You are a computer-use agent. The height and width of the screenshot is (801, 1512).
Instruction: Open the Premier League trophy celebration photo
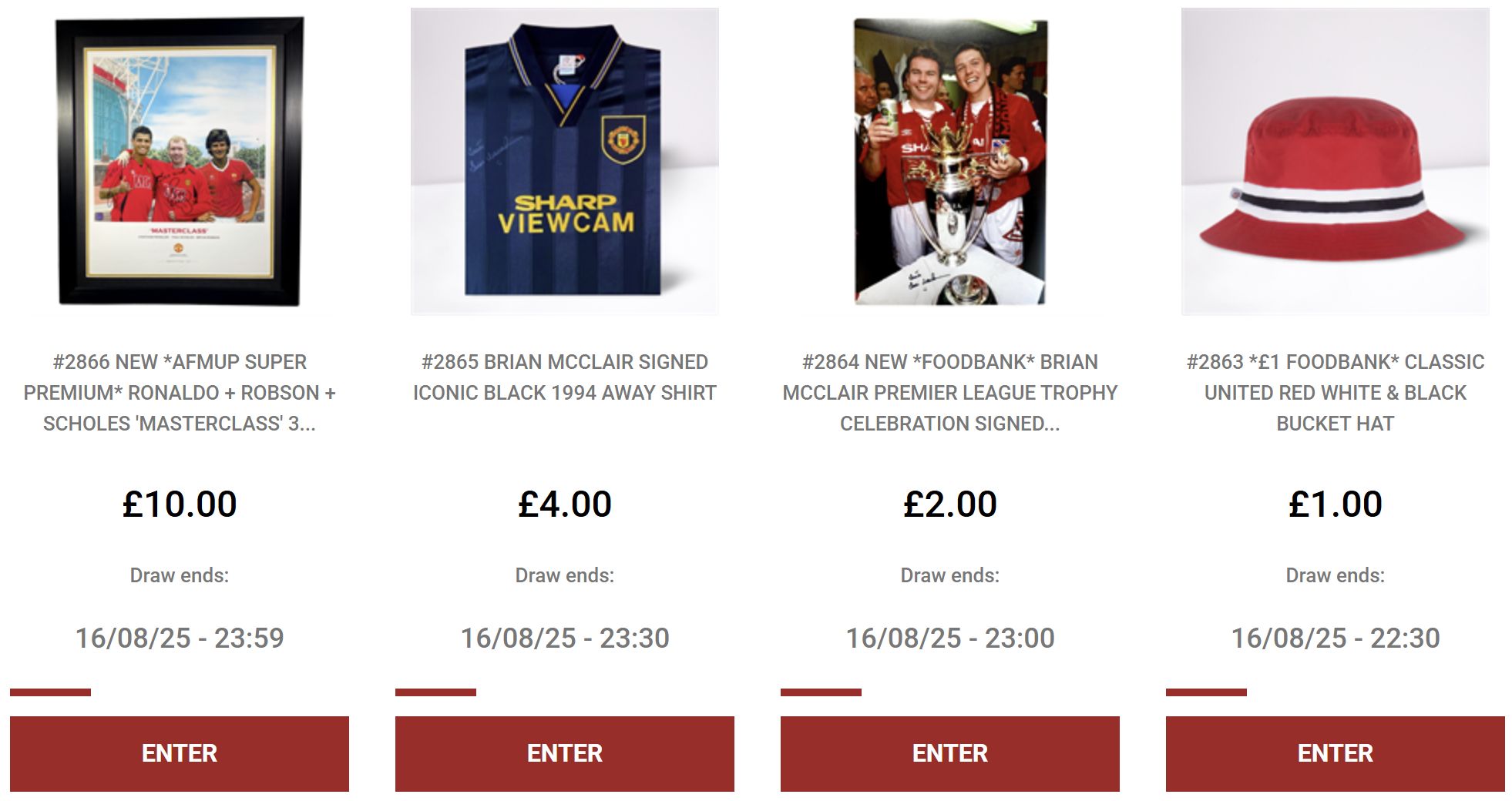click(950, 162)
